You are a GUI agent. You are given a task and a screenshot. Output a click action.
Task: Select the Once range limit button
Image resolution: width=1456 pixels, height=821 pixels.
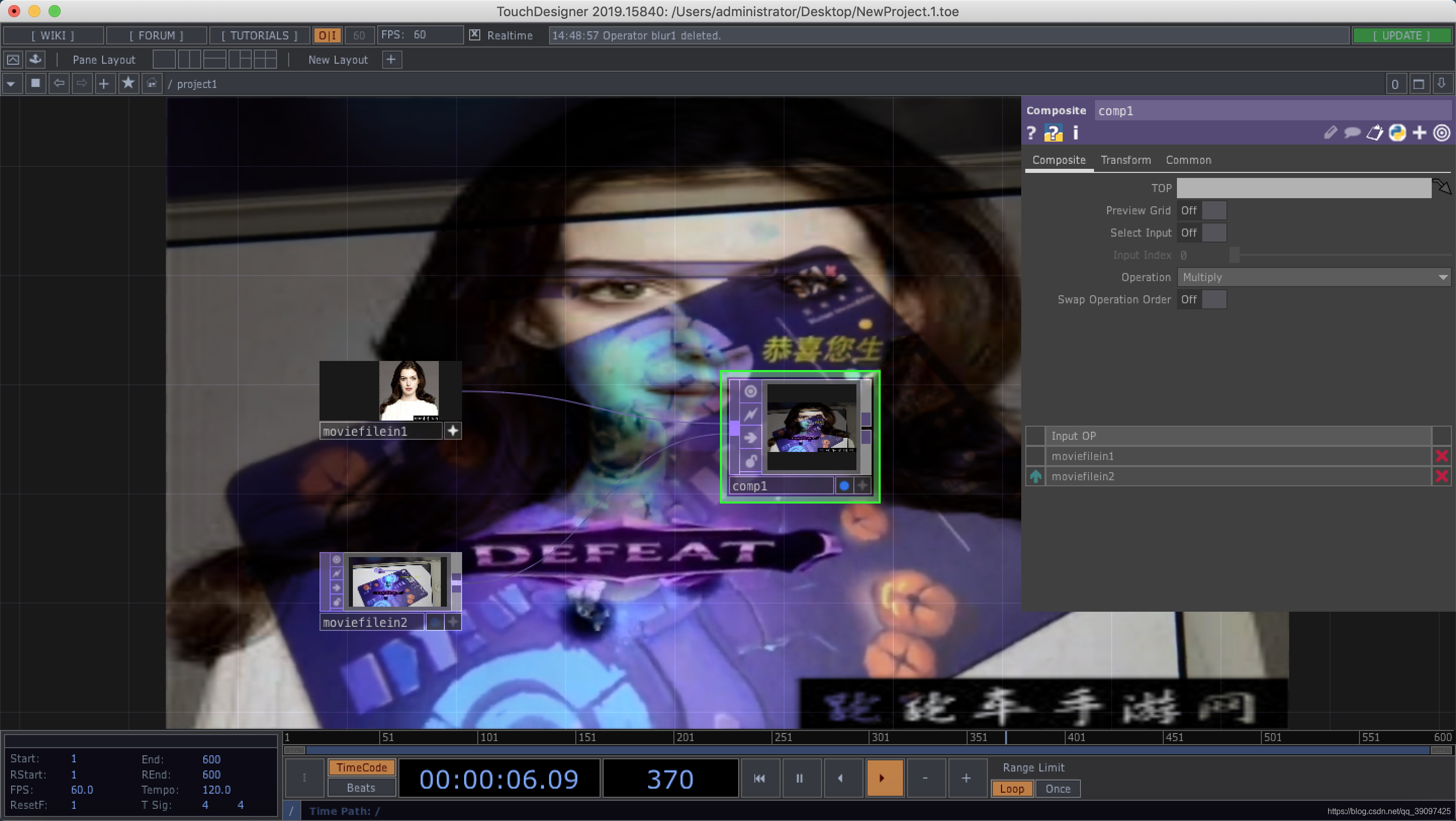click(x=1058, y=789)
